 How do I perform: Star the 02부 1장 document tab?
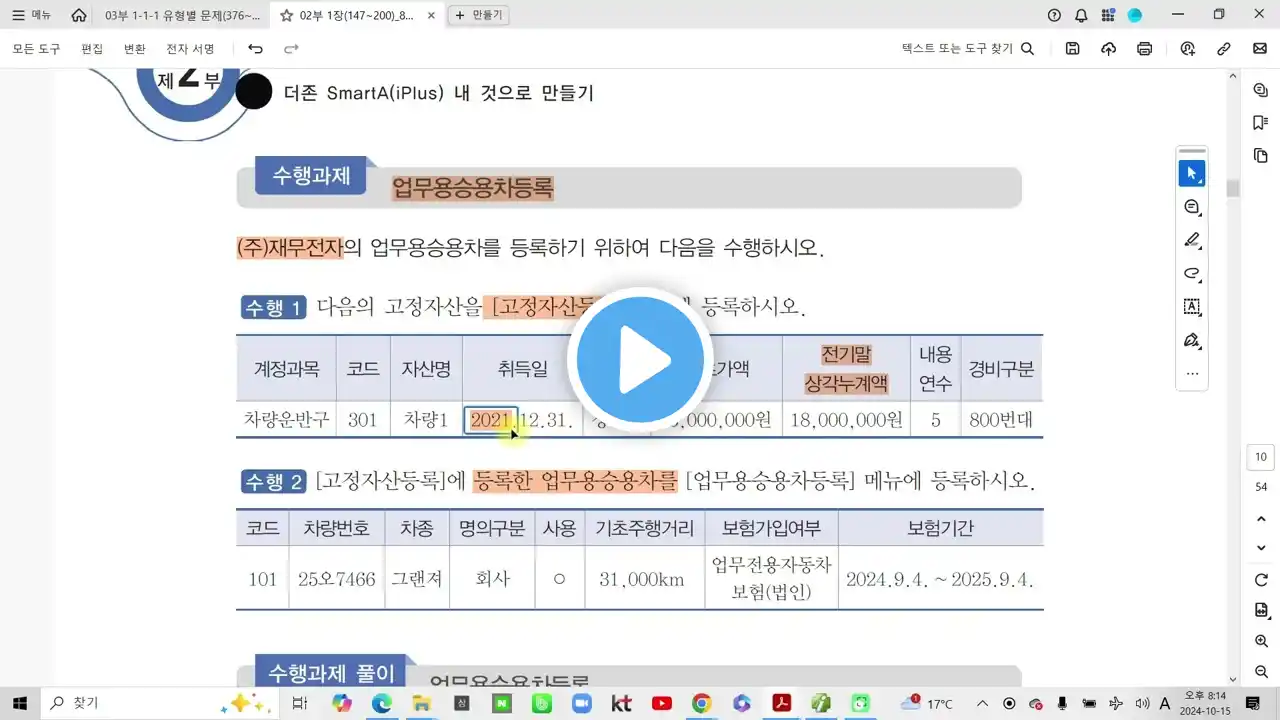click(287, 15)
